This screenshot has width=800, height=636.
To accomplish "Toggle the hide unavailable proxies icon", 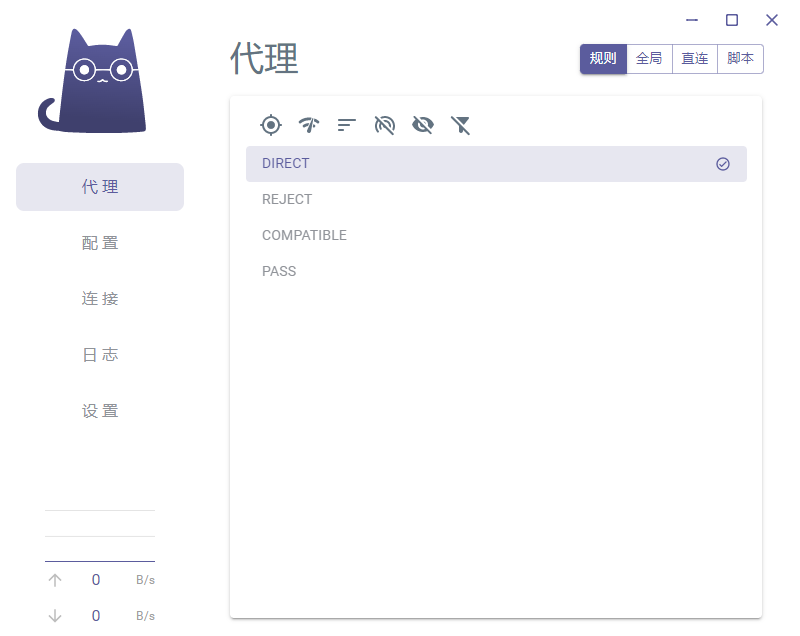I will (384, 125).
